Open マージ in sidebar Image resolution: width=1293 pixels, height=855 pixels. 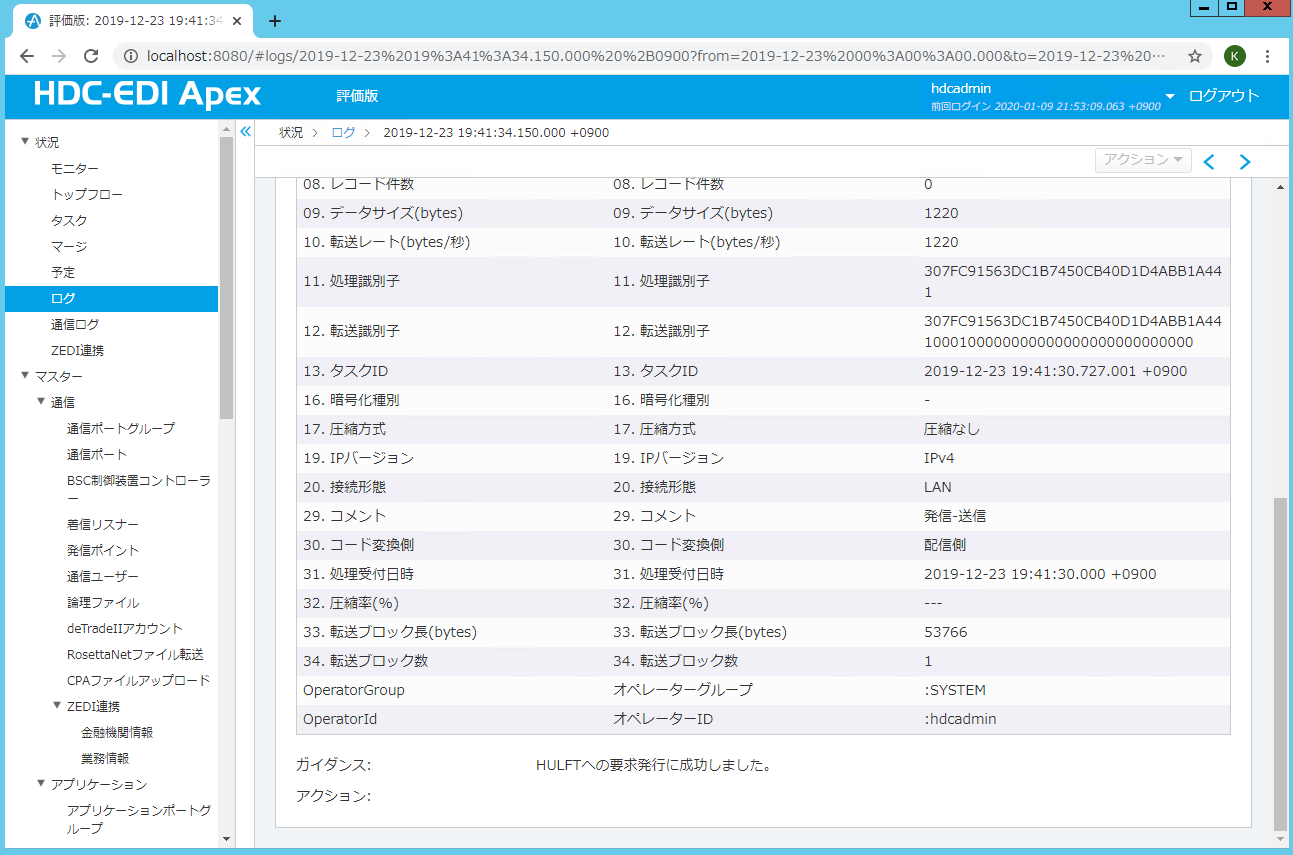click(x=69, y=246)
